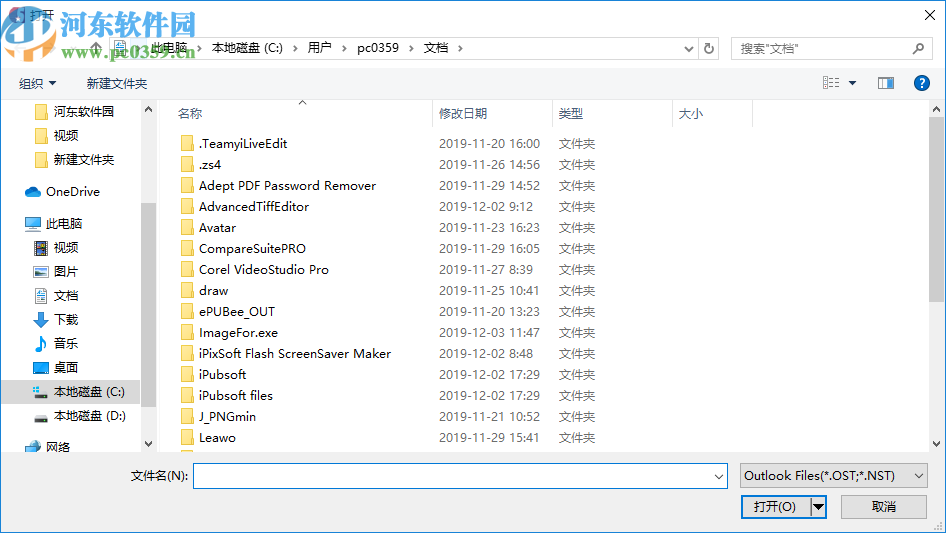Click folder icon of AdvancedTiffEditor
946x533 pixels.
(x=188, y=207)
